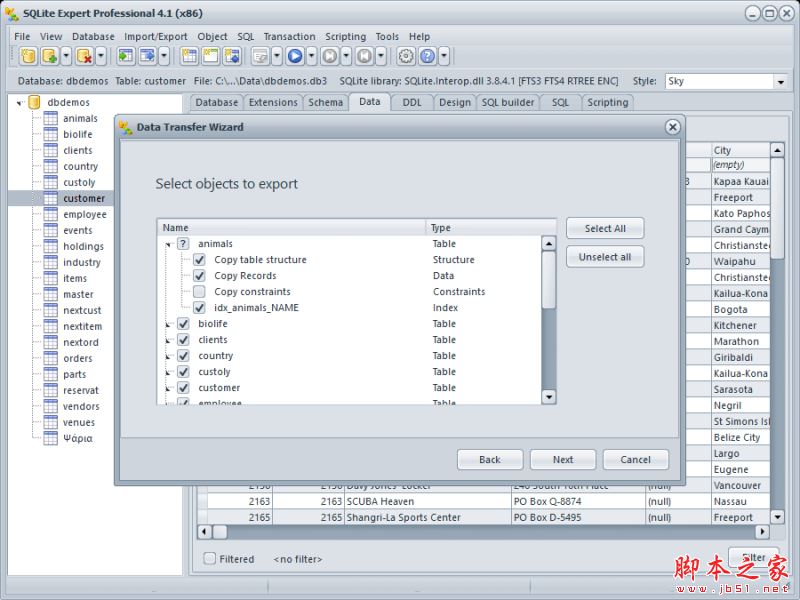Click the data grid horizontal scroll-right arrow
This screenshot has height=600, width=800.
762,532
